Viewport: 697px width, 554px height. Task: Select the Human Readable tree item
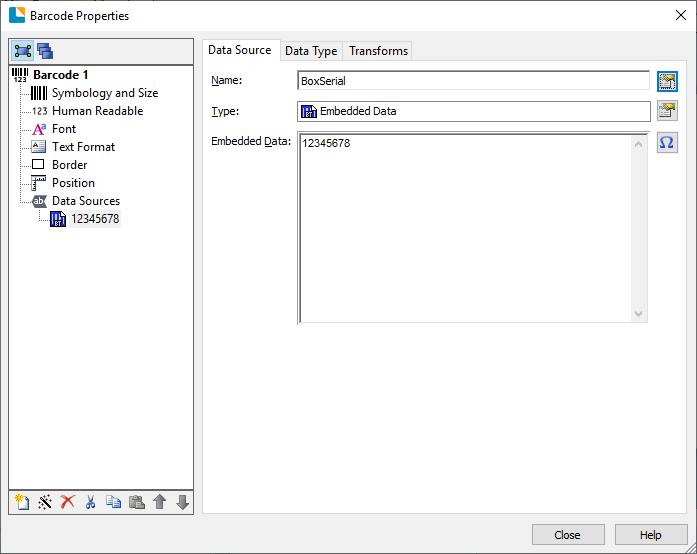97,111
